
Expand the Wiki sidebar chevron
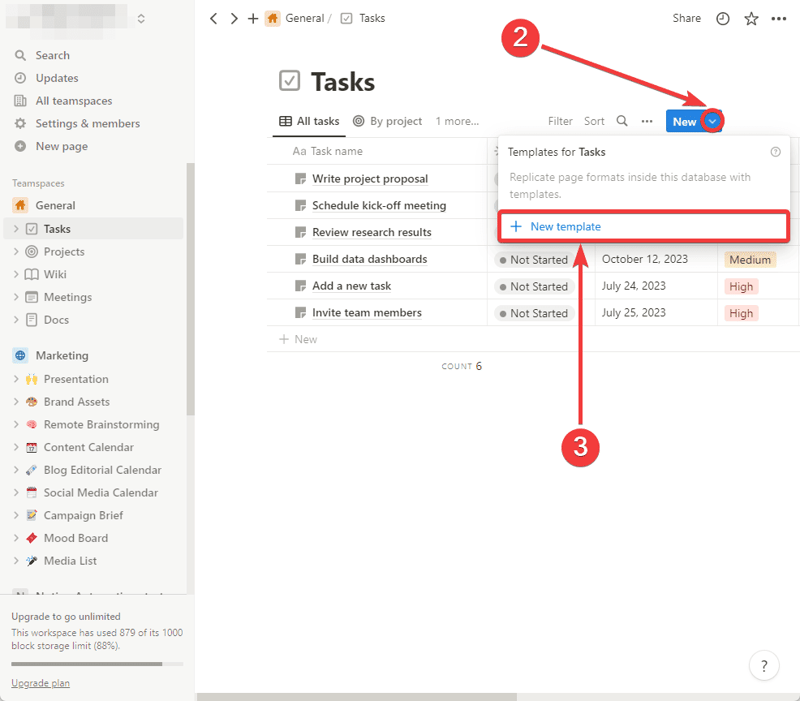click(17, 274)
